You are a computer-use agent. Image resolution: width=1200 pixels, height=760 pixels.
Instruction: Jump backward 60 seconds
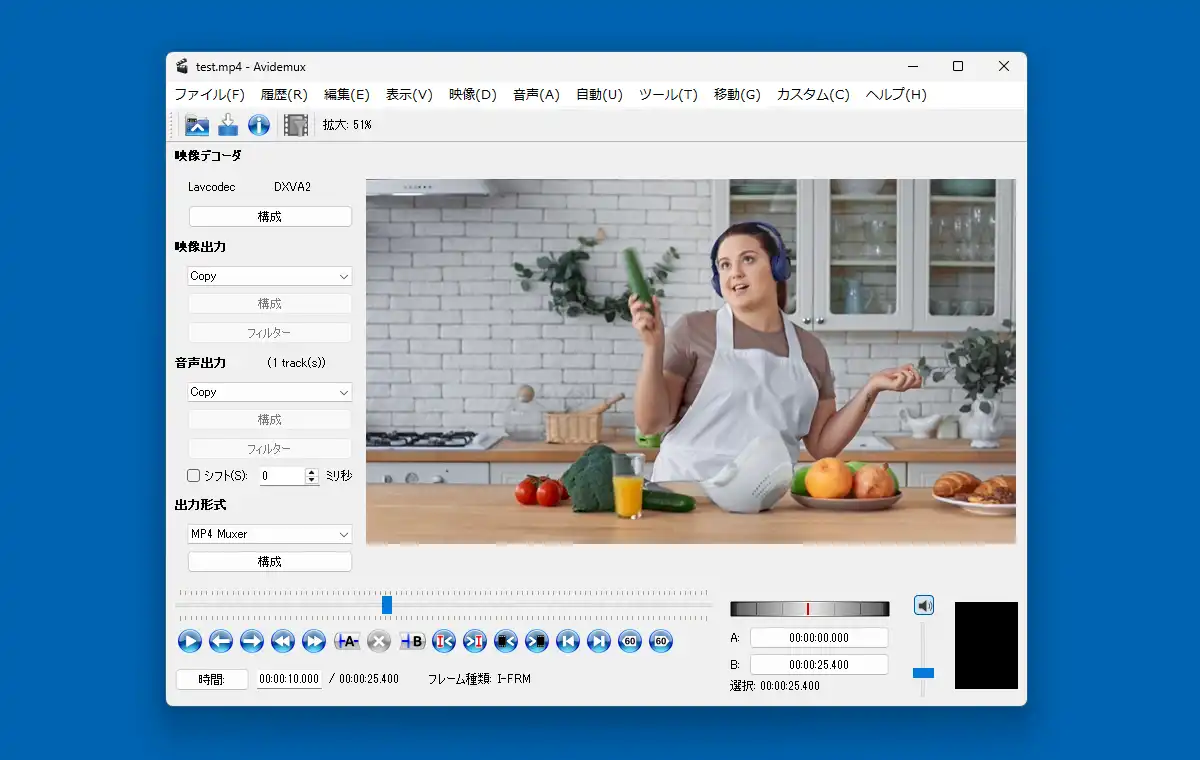(630, 642)
